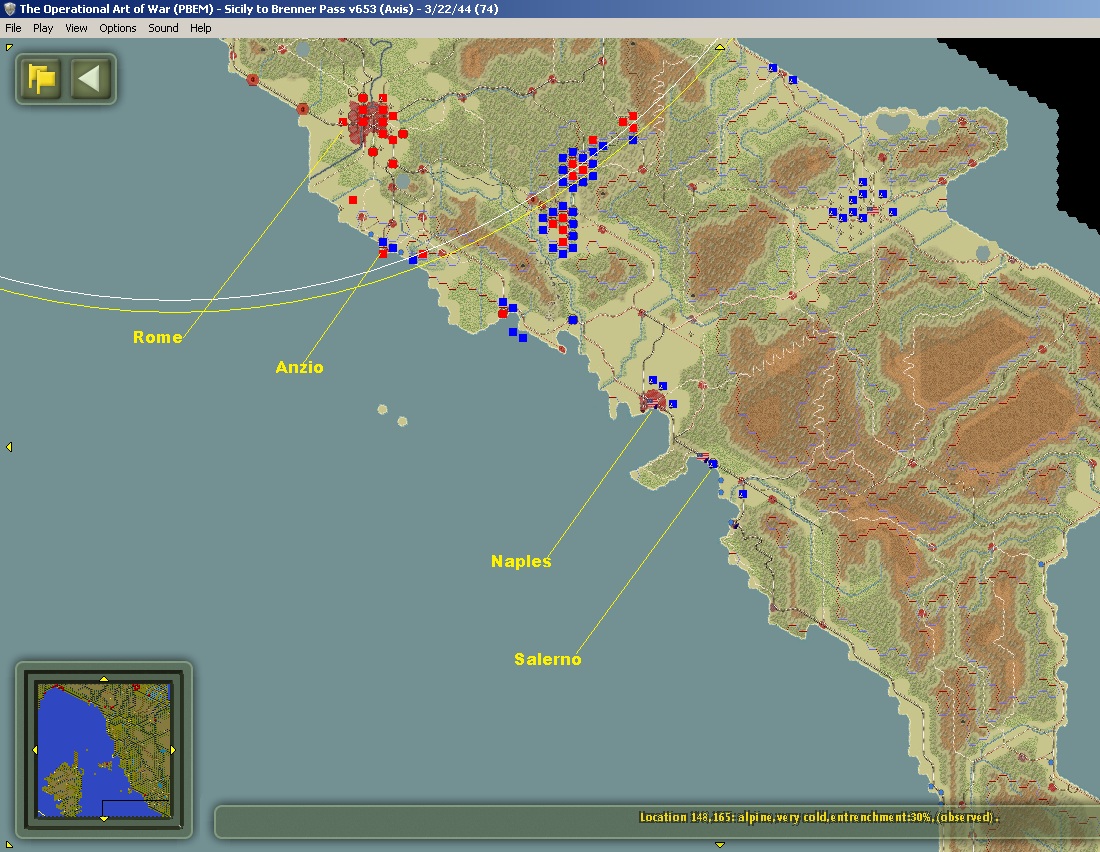Open the Help menu

pyautogui.click(x=201, y=28)
